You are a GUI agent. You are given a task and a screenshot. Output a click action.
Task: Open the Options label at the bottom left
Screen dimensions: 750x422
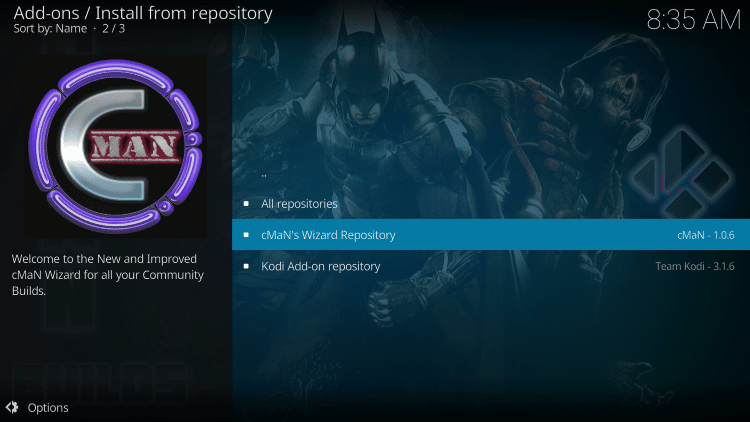[x=48, y=407]
